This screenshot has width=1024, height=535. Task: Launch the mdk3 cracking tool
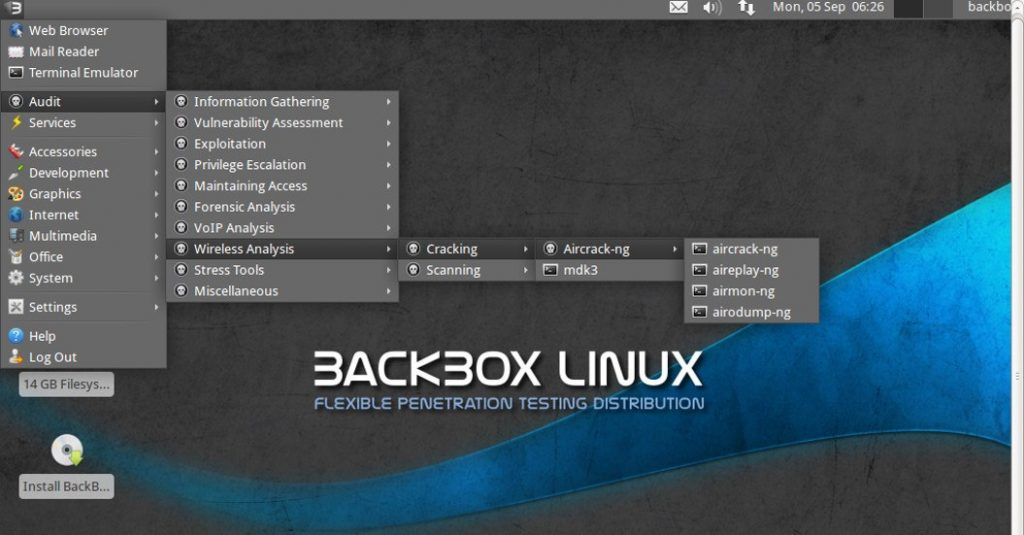pos(579,270)
